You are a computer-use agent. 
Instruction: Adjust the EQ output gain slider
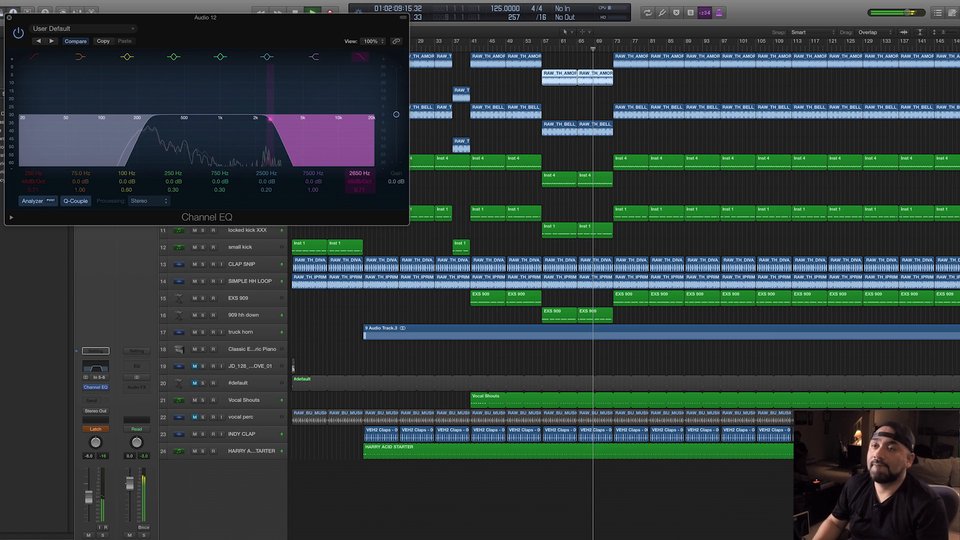coord(396,114)
